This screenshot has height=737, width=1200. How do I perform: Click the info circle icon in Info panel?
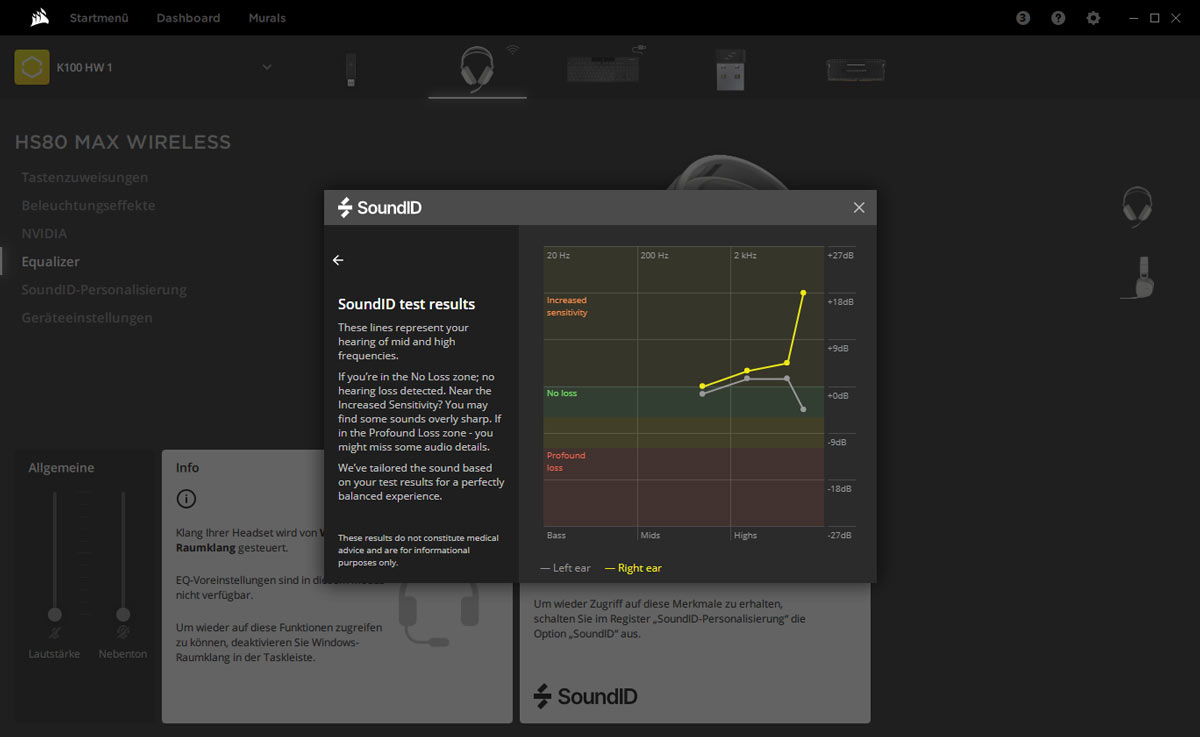186,499
